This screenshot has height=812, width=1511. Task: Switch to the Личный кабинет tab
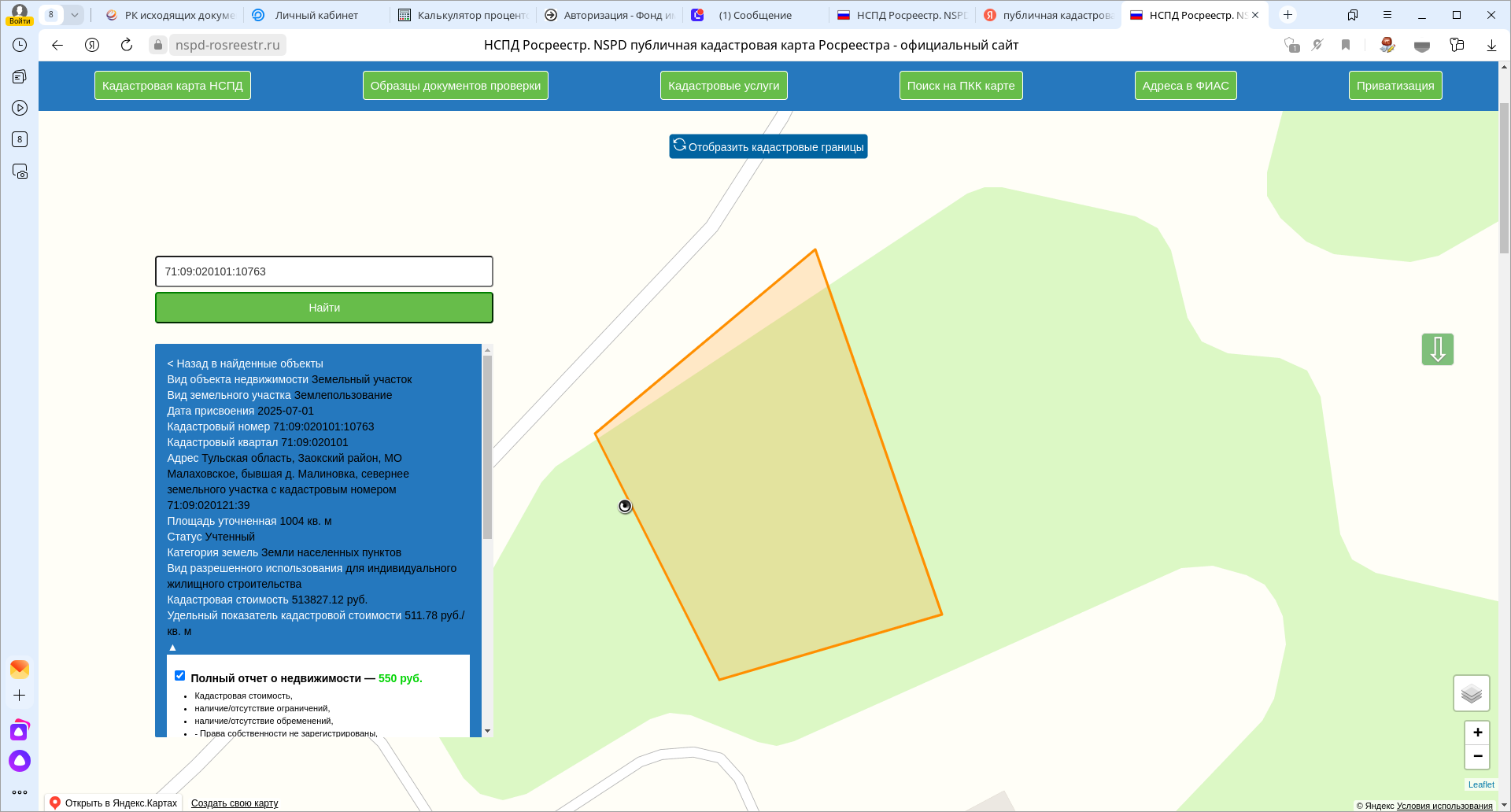(x=316, y=15)
